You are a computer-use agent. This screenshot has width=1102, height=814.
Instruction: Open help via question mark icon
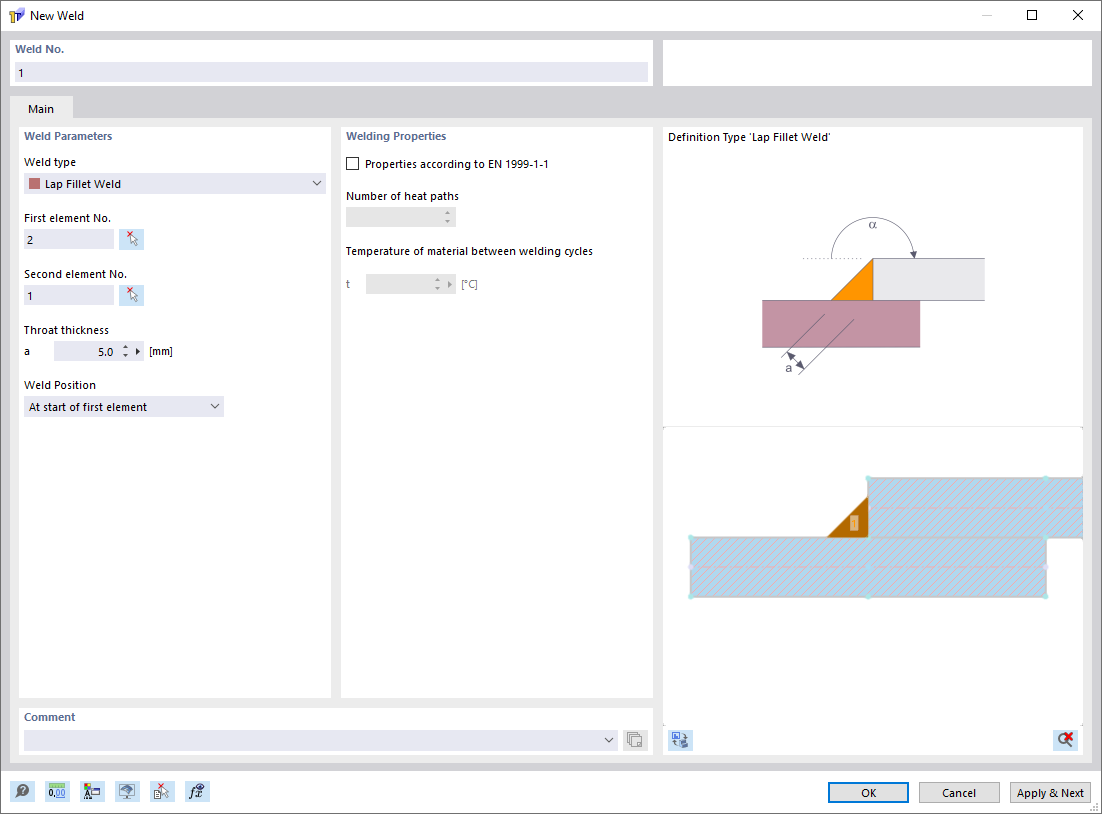click(22, 792)
